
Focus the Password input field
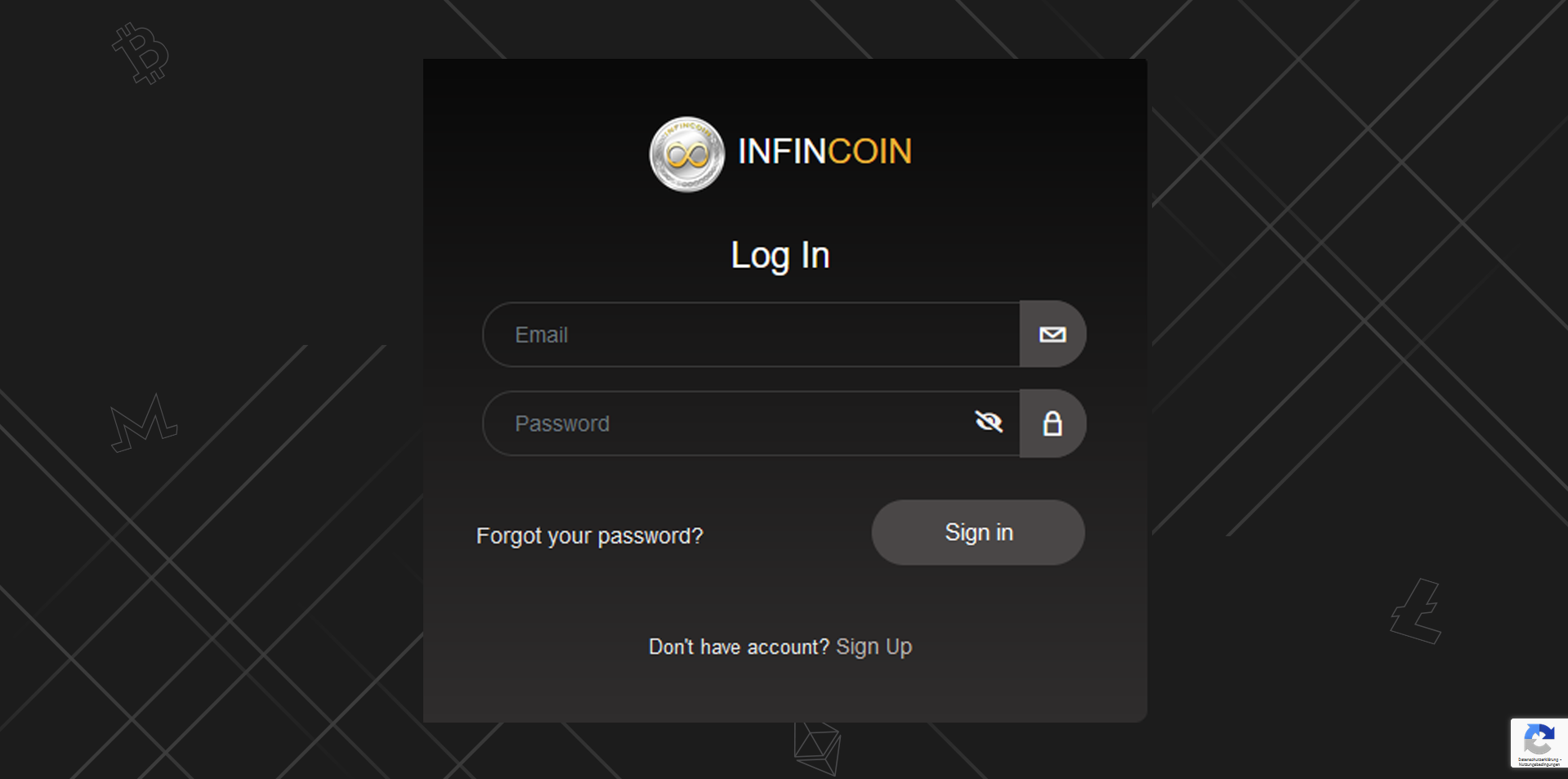735,423
